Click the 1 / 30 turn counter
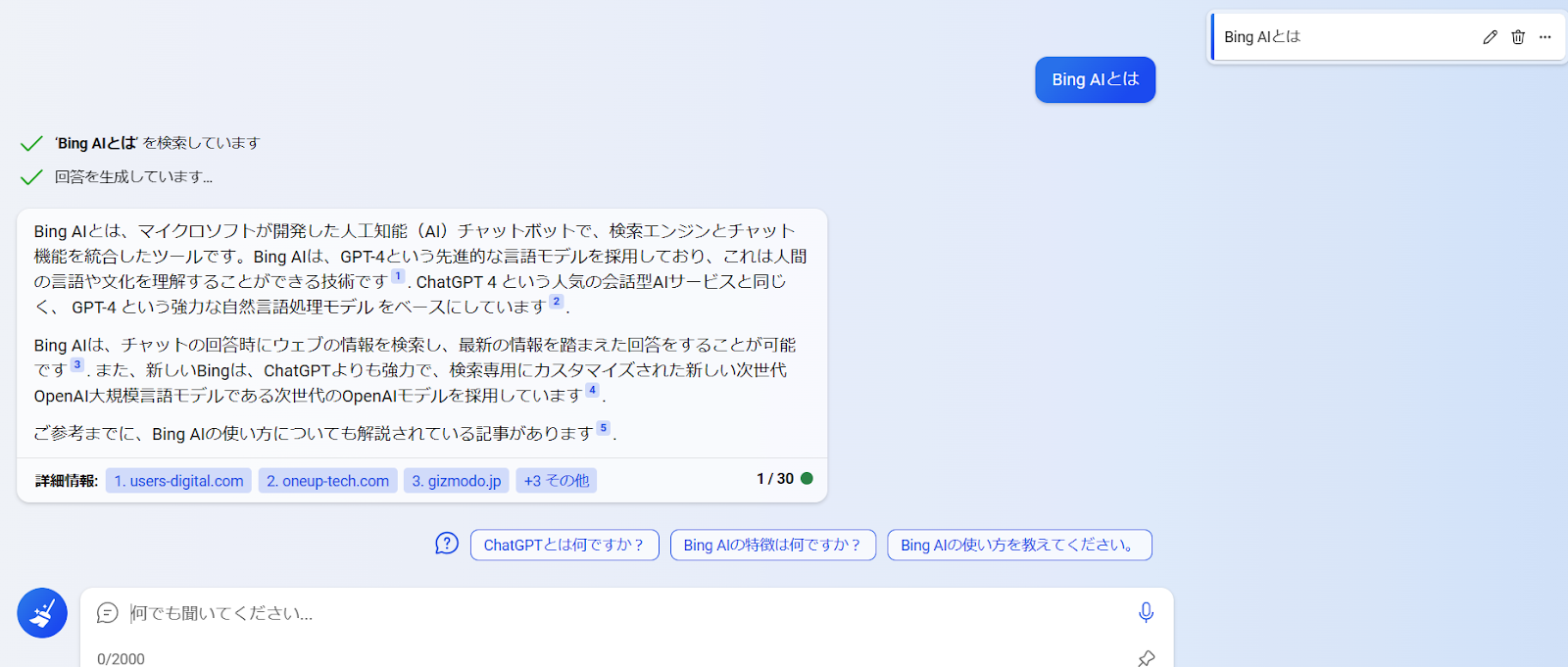 pyautogui.click(x=775, y=479)
